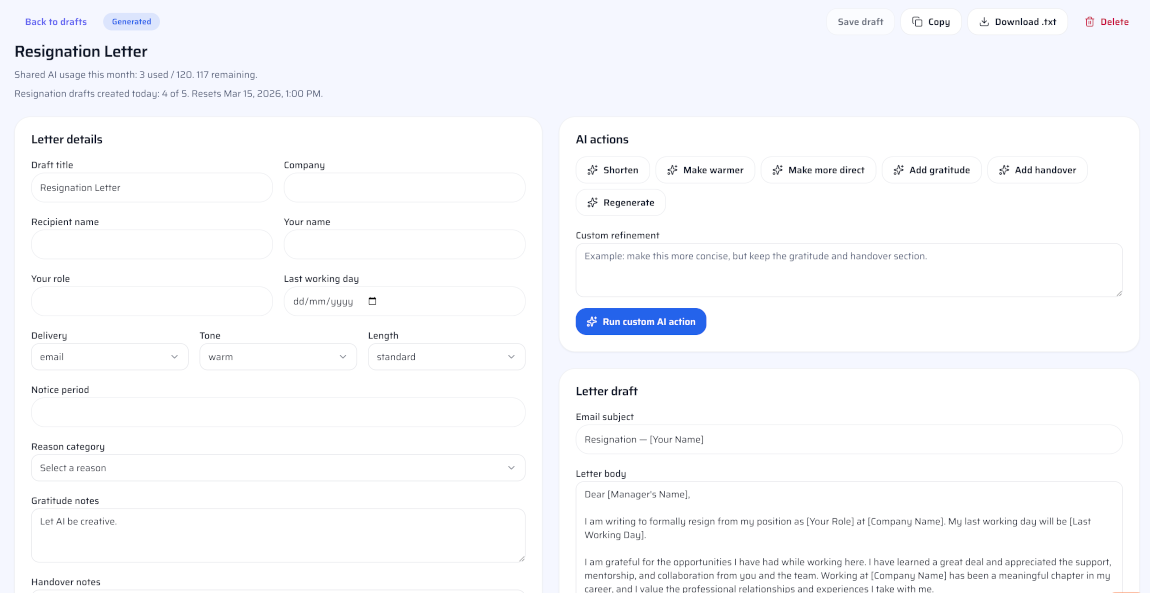Select the Make warmer AI action

(706, 169)
